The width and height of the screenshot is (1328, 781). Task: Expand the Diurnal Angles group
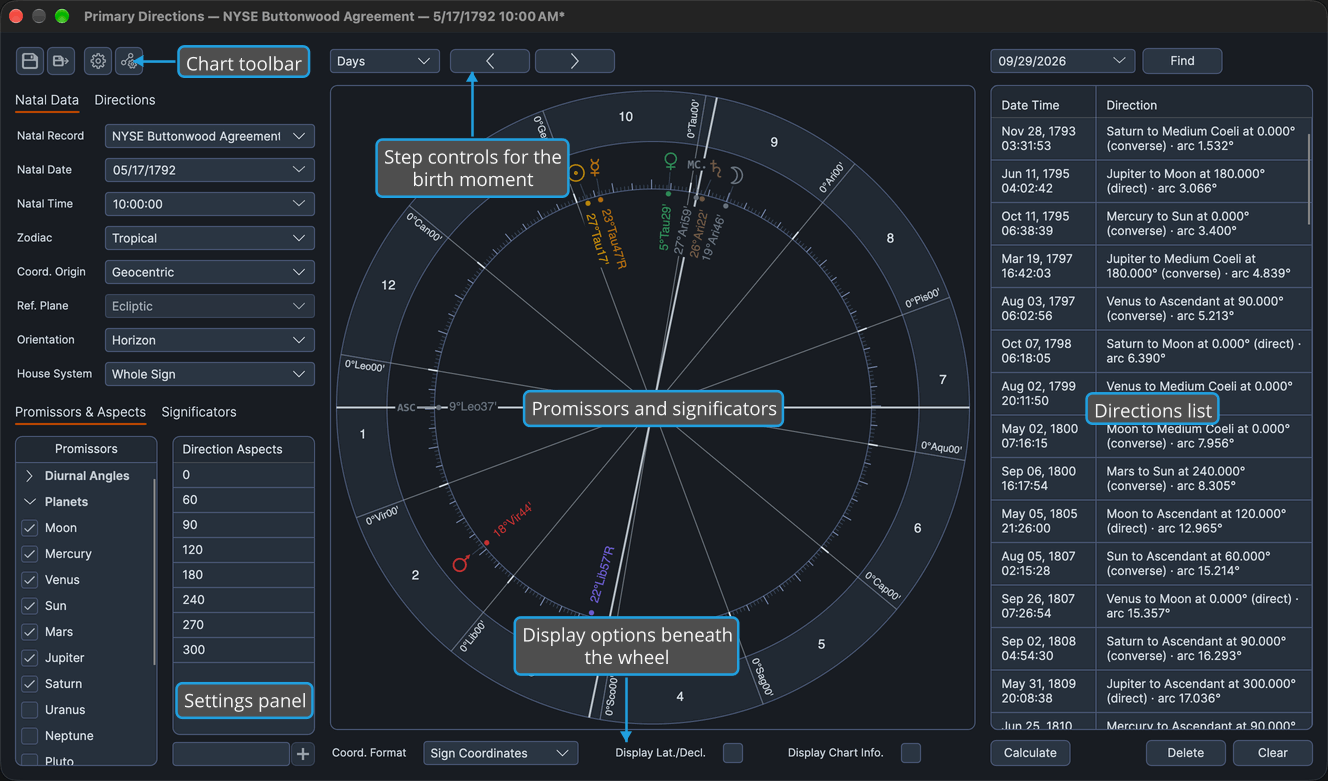(x=29, y=476)
